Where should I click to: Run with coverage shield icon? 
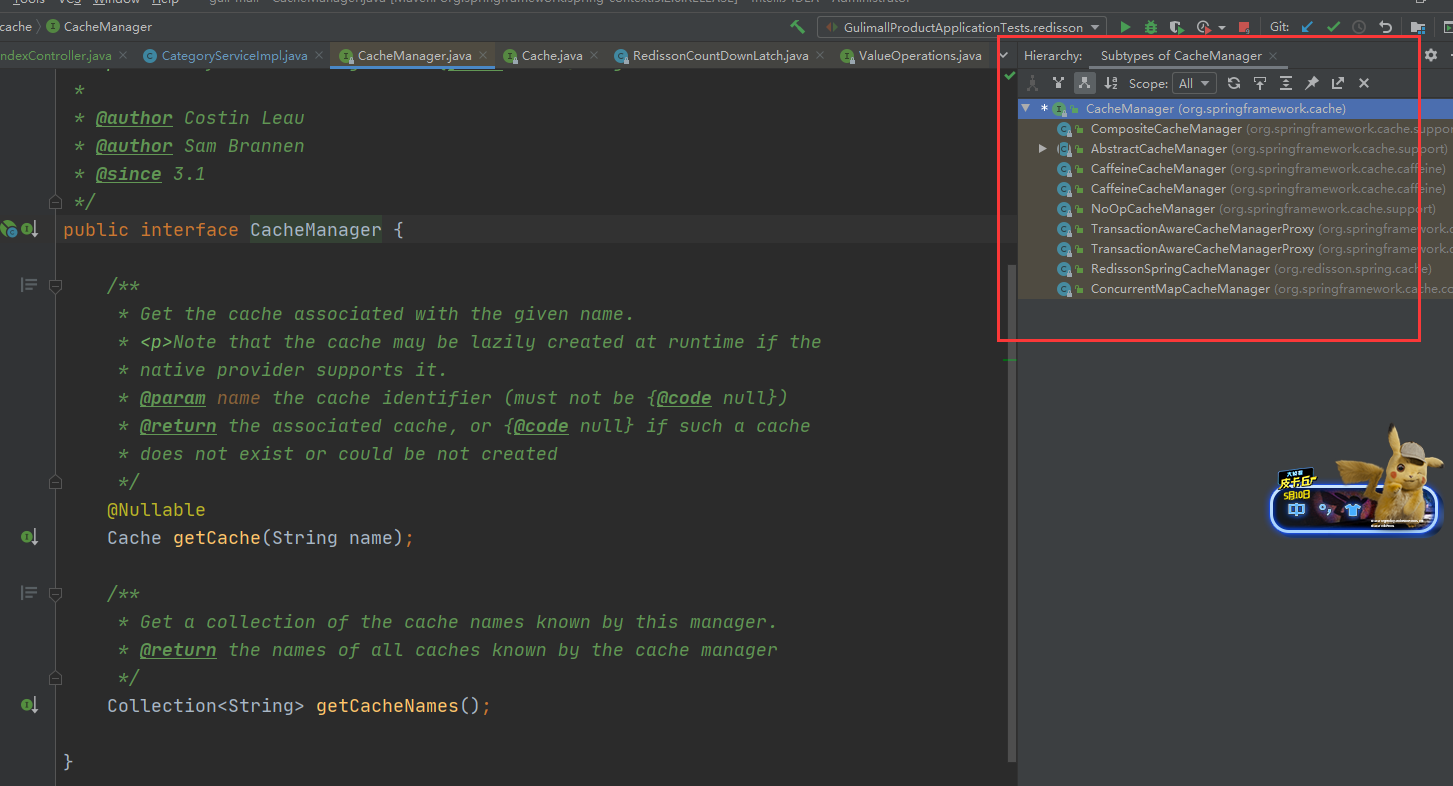[1177, 27]
